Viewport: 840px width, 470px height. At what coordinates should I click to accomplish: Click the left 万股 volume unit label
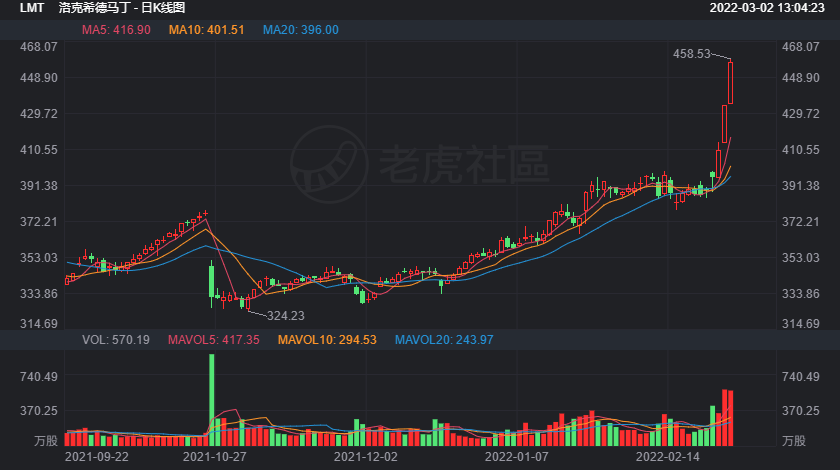pyautogui.click(x=46, y=441)
